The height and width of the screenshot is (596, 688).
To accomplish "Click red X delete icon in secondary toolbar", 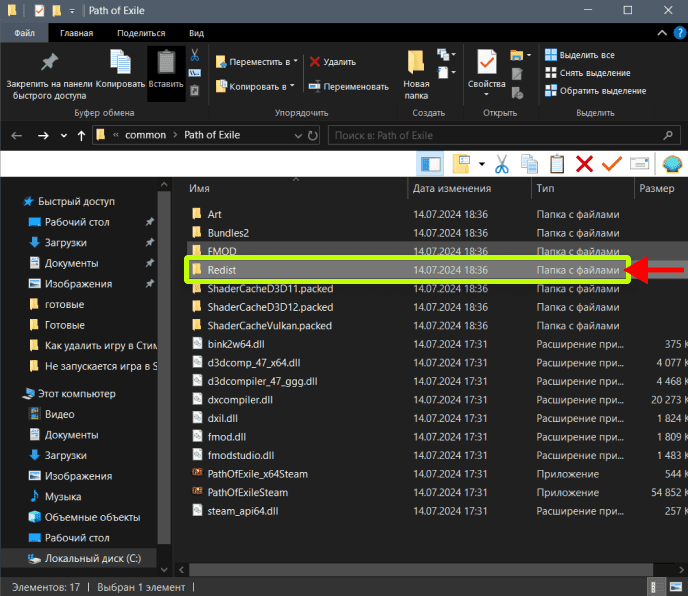I will pyautogui.click(x=584, y=165).
